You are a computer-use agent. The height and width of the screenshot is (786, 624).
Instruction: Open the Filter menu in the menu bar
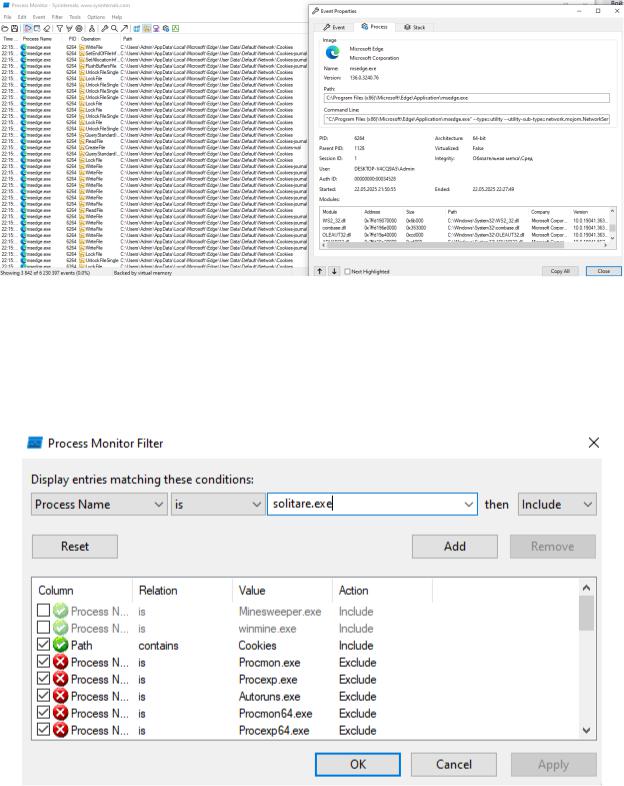point(57,17)
